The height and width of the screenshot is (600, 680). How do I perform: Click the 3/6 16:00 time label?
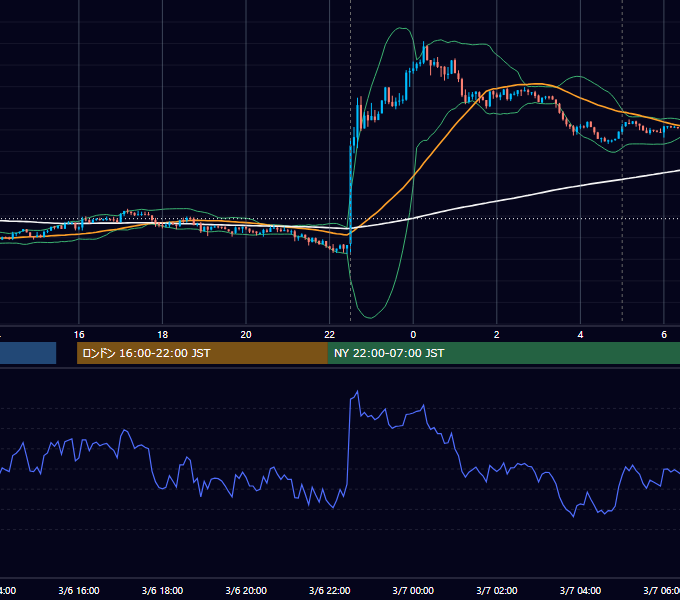[79, 590]
